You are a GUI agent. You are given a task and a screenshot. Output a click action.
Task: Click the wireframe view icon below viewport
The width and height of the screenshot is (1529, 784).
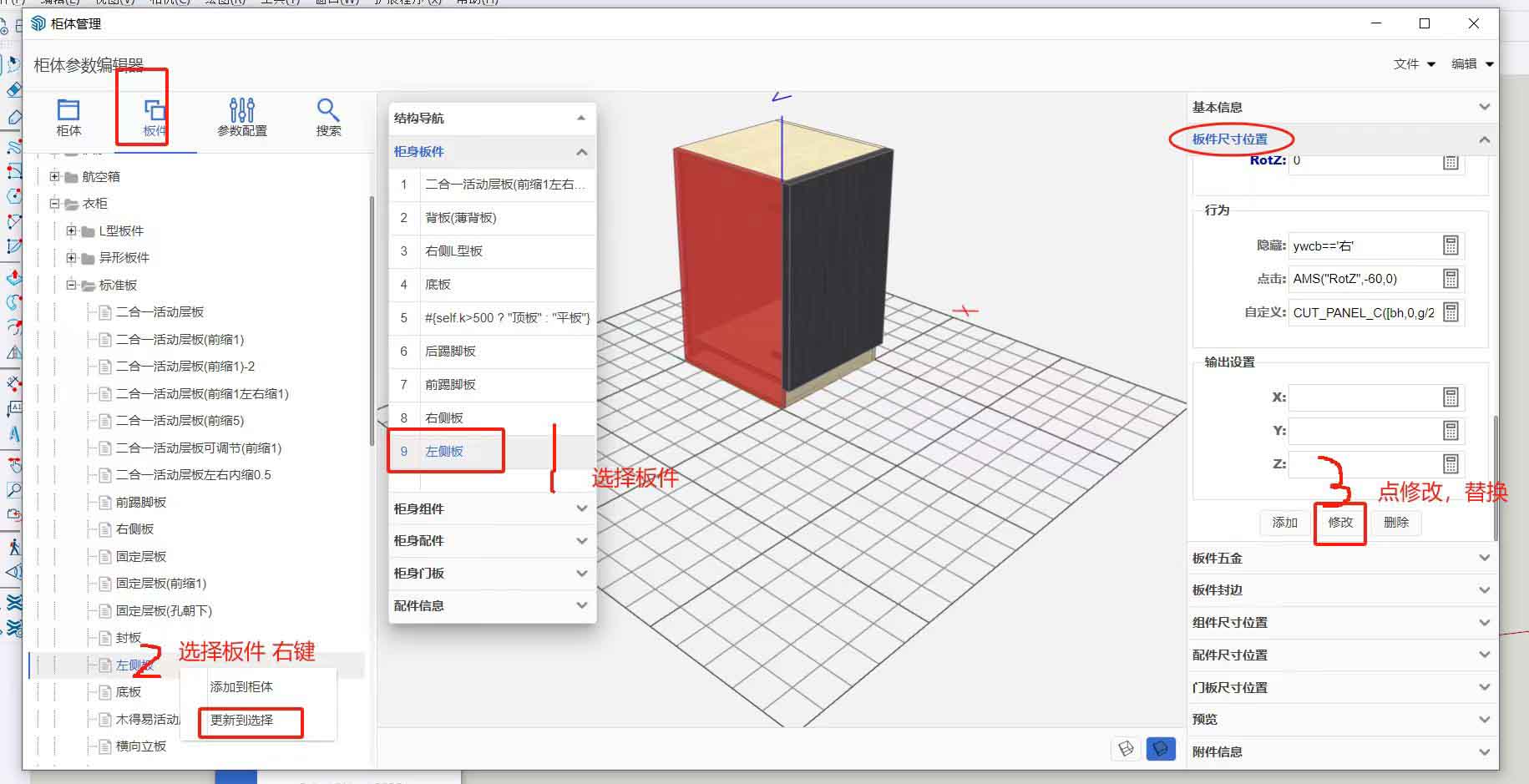(x=1126, y=749)
